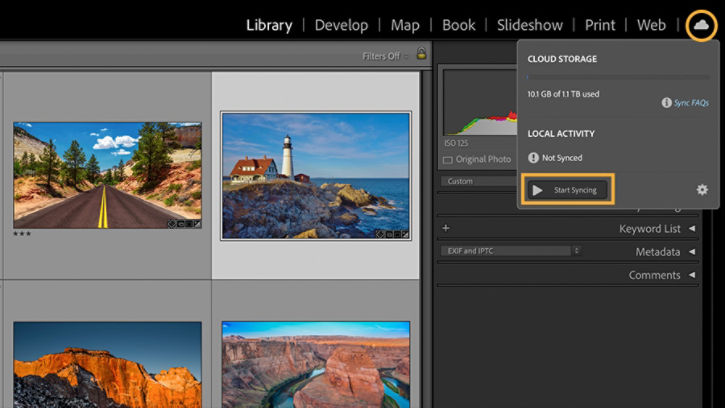The image size is (725, 408).
Task: Click the first badge on road photo
Action: click(172, 224)
